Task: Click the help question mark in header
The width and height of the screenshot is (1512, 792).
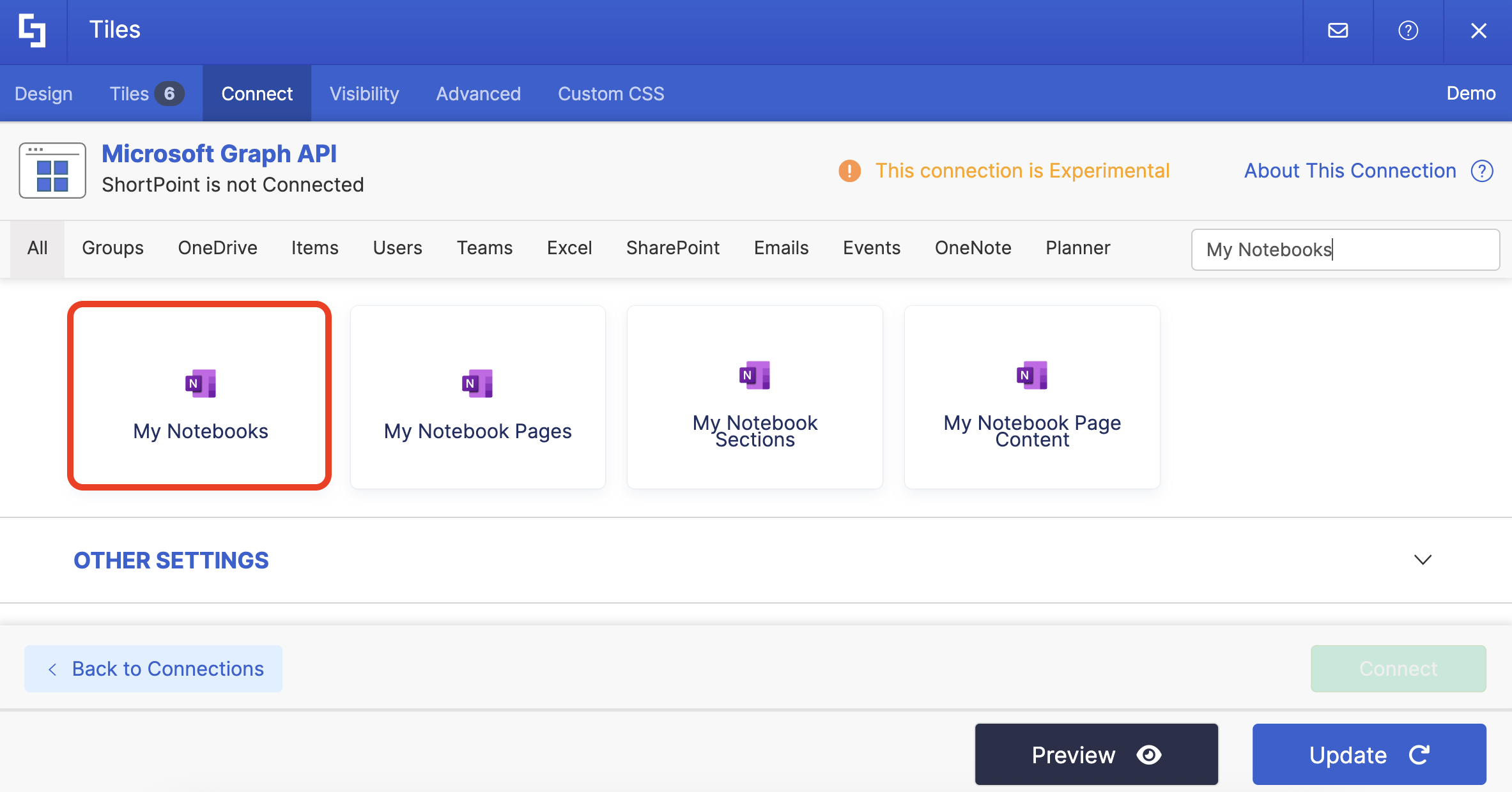Action: 1408,31
